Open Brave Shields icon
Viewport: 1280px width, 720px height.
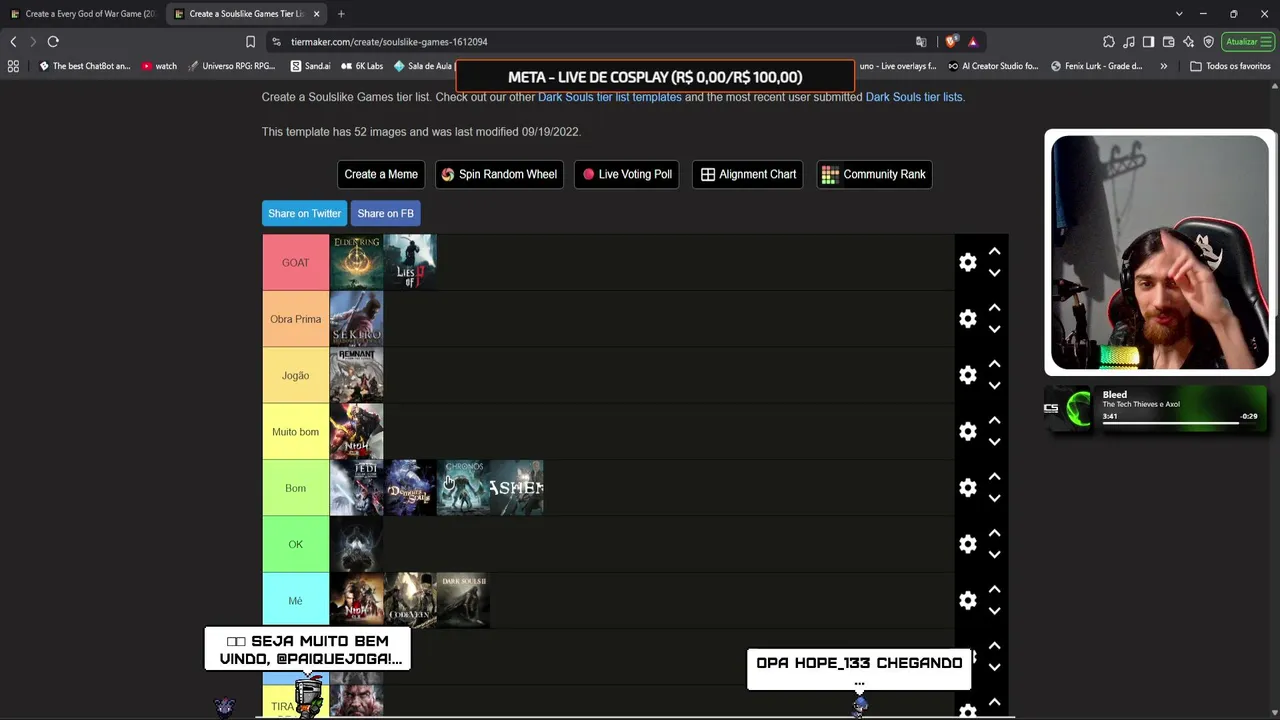pos(950,42)
